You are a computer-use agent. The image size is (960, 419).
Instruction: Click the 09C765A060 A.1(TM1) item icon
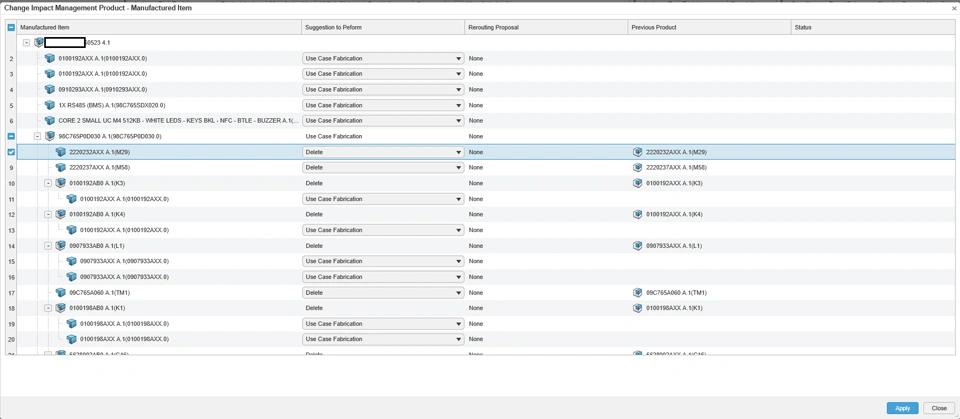[61, 293]
